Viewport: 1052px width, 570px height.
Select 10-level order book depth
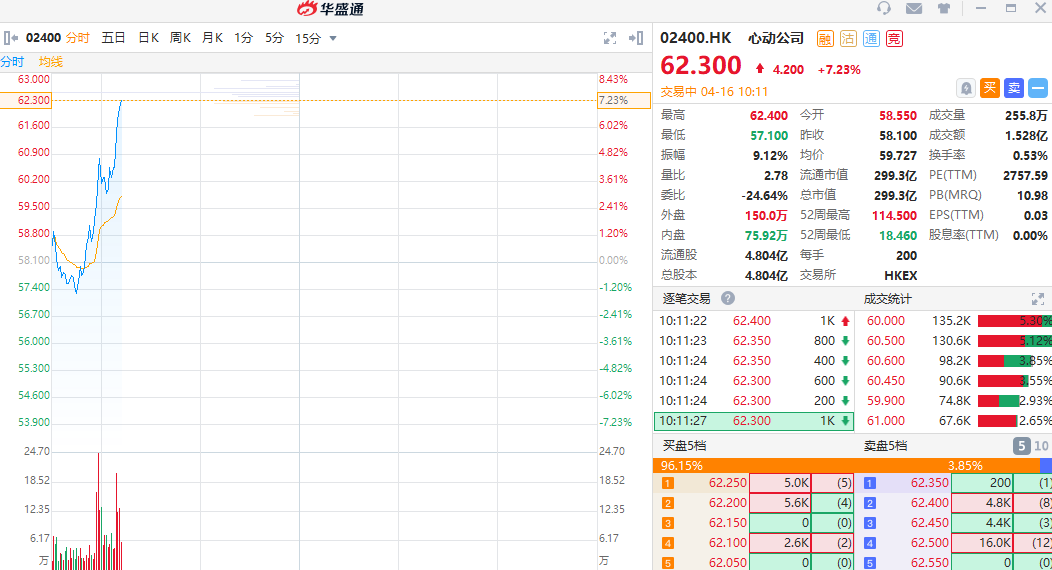[x=1041, y=446]
